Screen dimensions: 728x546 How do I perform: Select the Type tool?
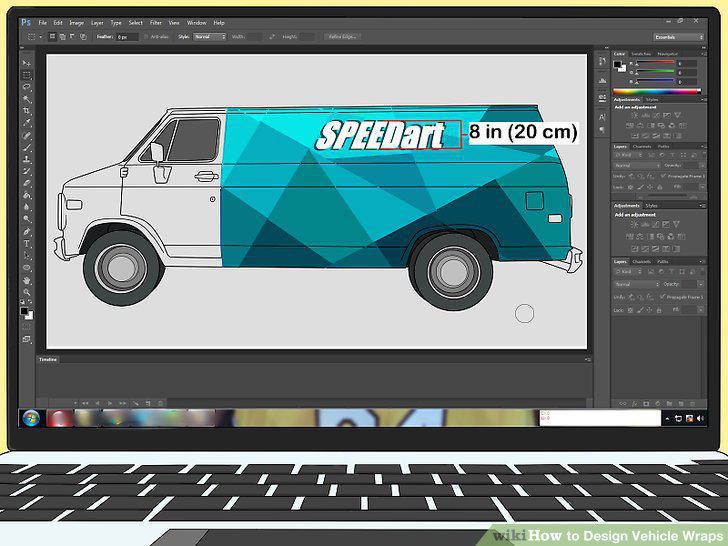(26, 244)
